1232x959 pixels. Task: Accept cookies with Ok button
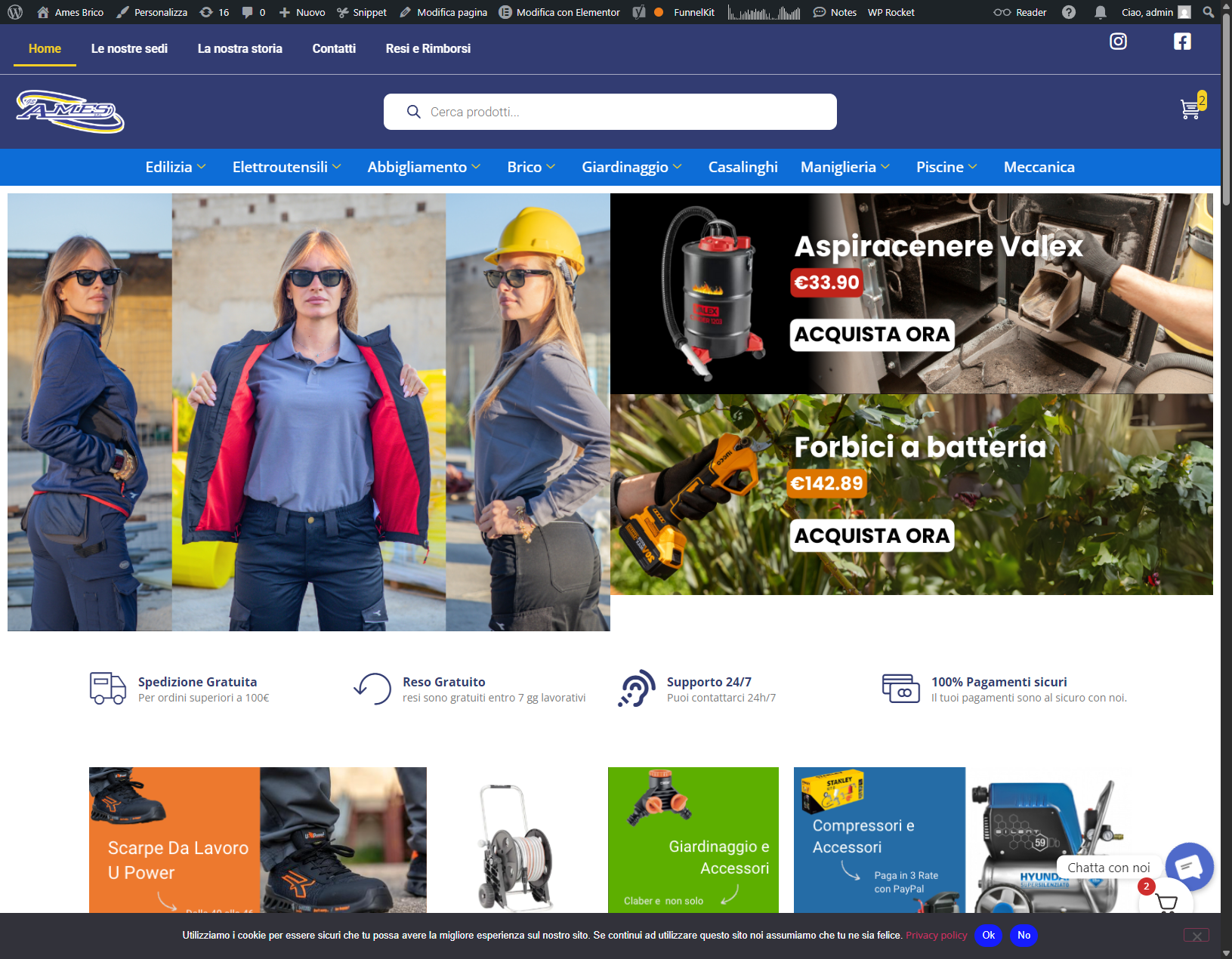pyautogui.click(x=988, y=936)
